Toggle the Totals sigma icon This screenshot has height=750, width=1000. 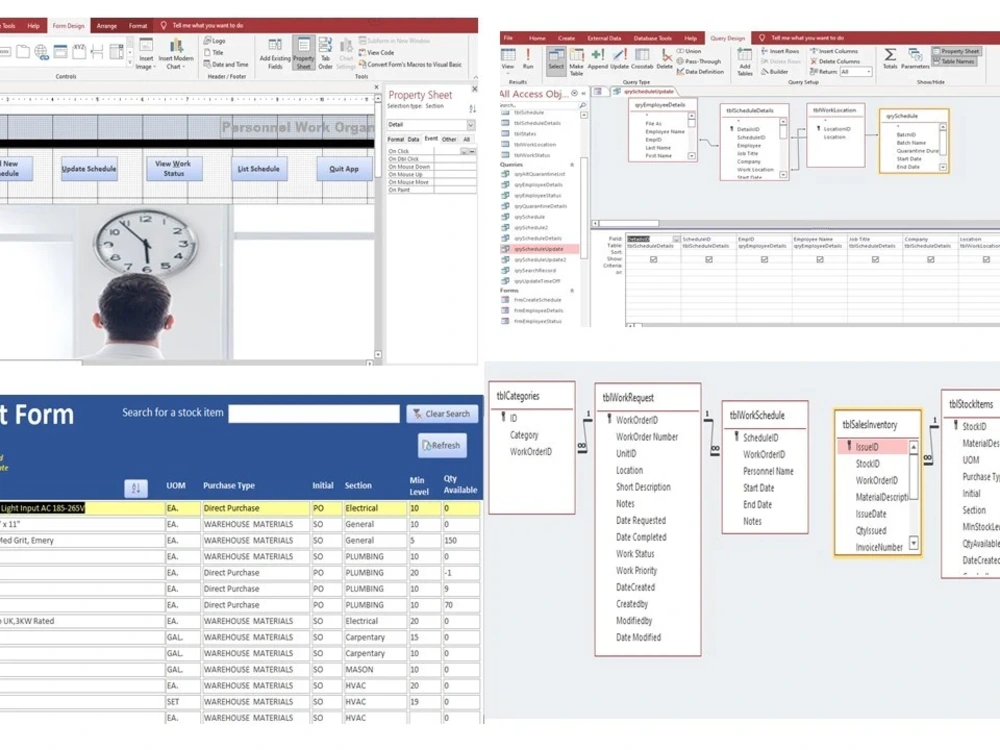[890, 58]
